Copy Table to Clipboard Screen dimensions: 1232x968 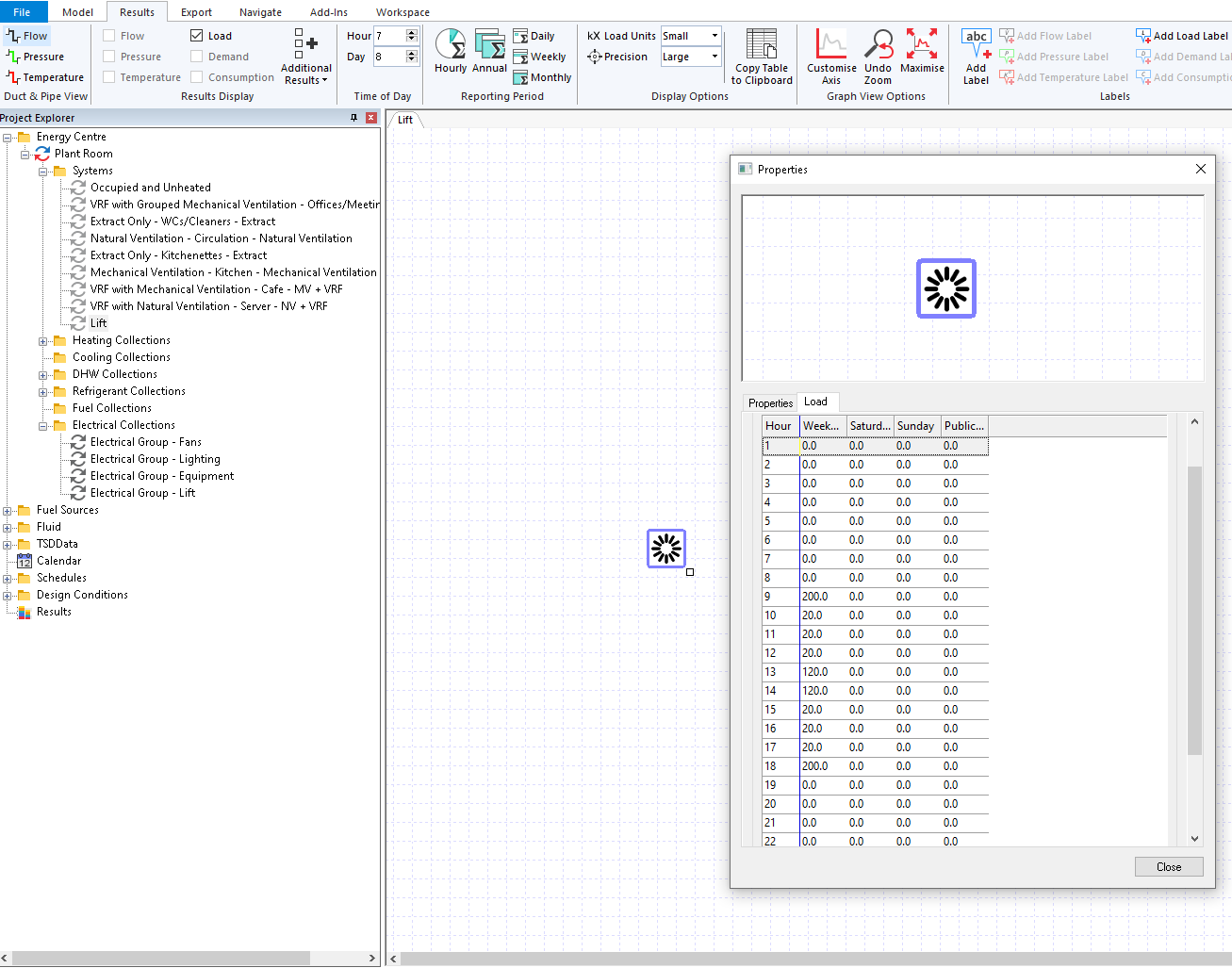762,57
